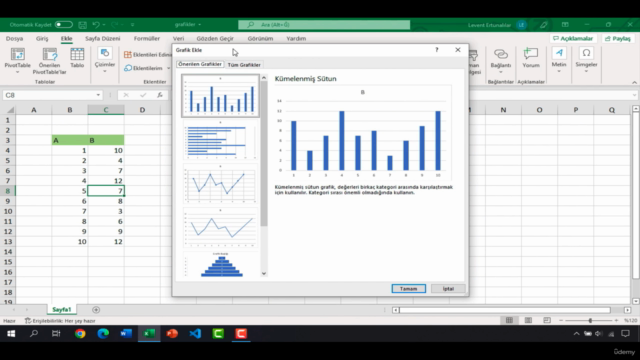Click Eklentileri Edinin icon
This screenshot has height=360, width=640.
click(x=128, y=54)
